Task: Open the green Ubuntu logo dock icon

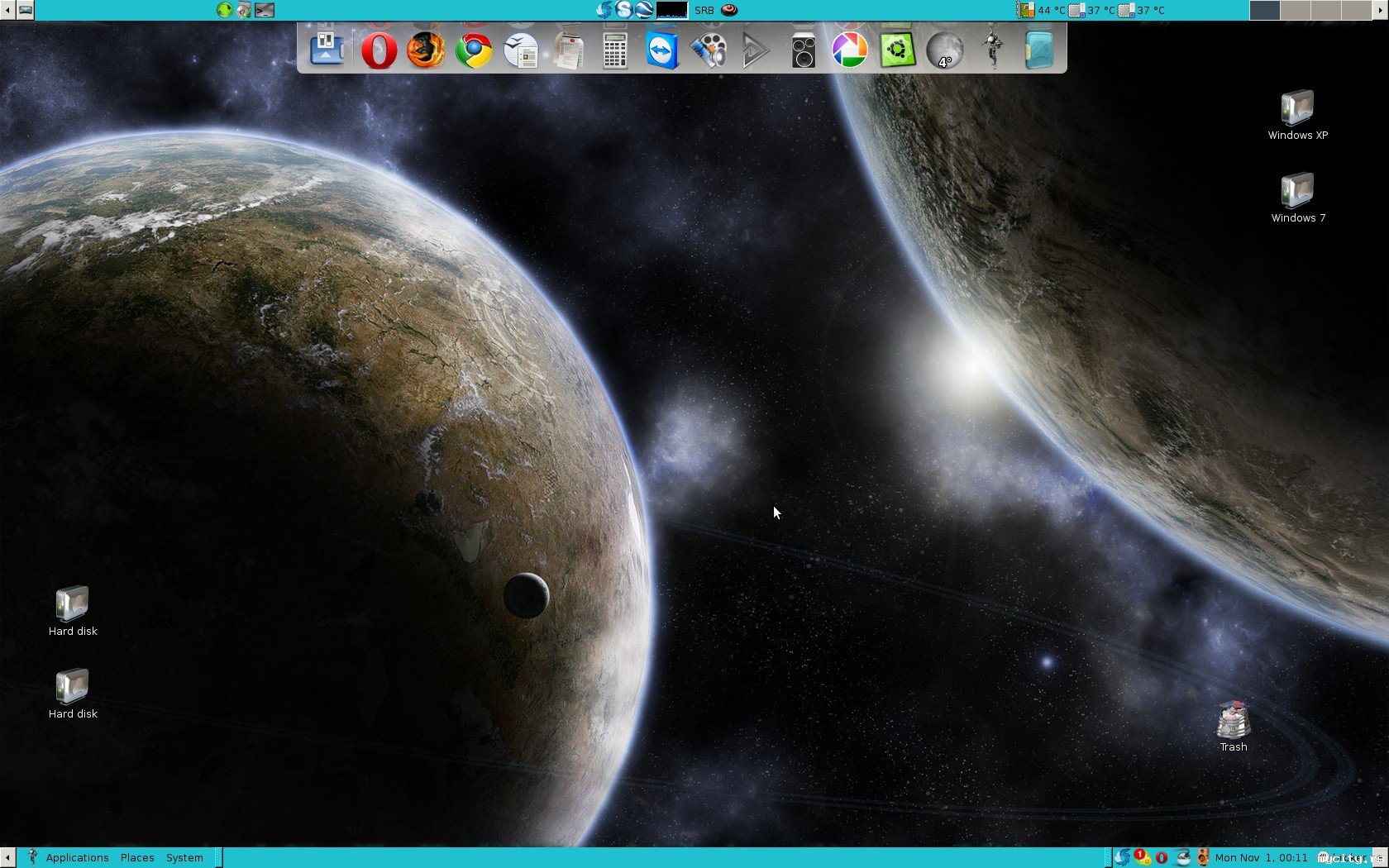Action: point(898,51)
